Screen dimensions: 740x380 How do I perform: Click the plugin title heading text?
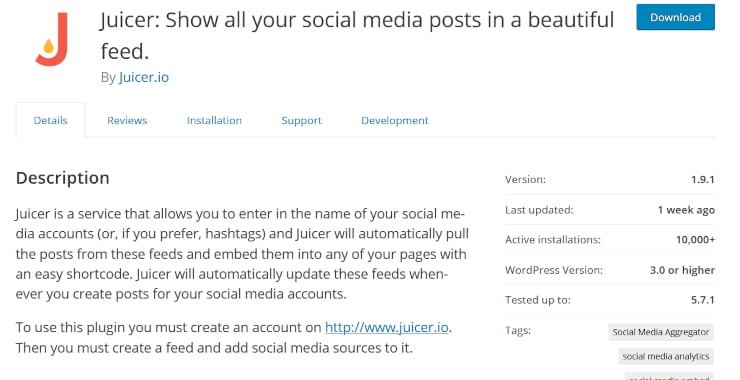[357, 36]
